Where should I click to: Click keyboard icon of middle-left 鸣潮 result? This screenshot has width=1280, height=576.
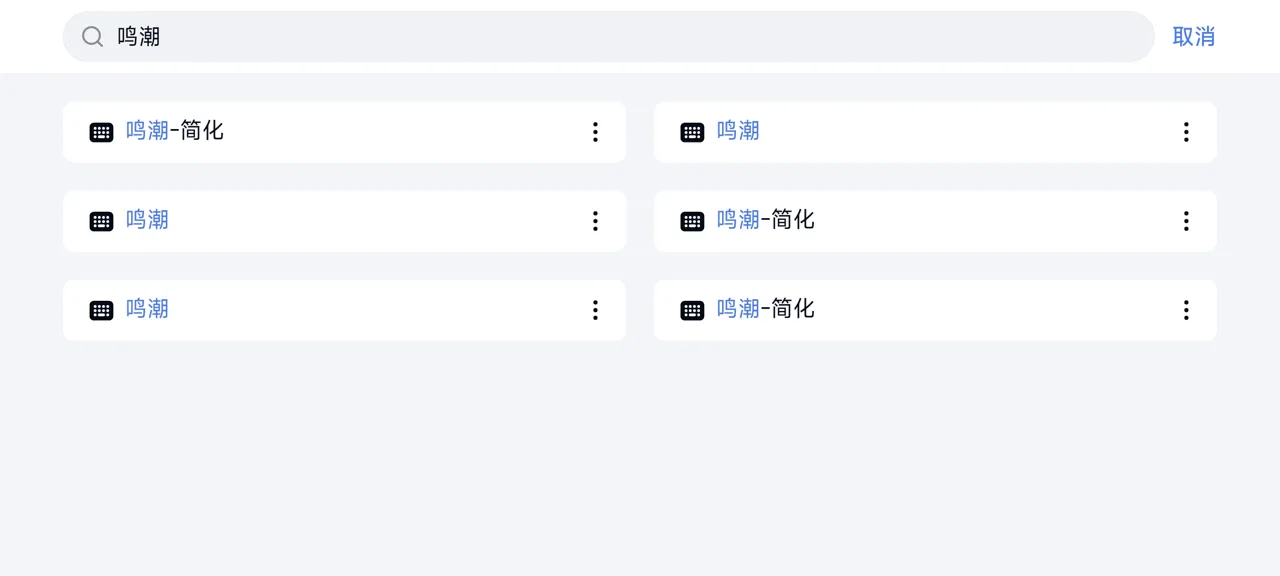(101, 221)
